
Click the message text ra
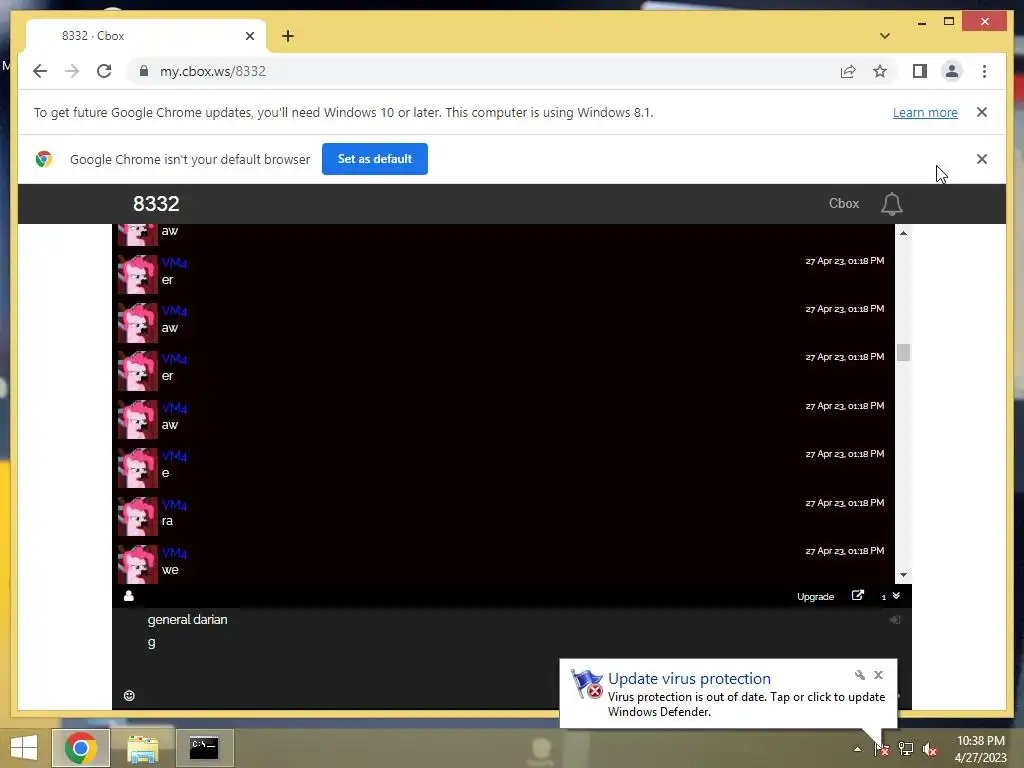pos(167,521)
